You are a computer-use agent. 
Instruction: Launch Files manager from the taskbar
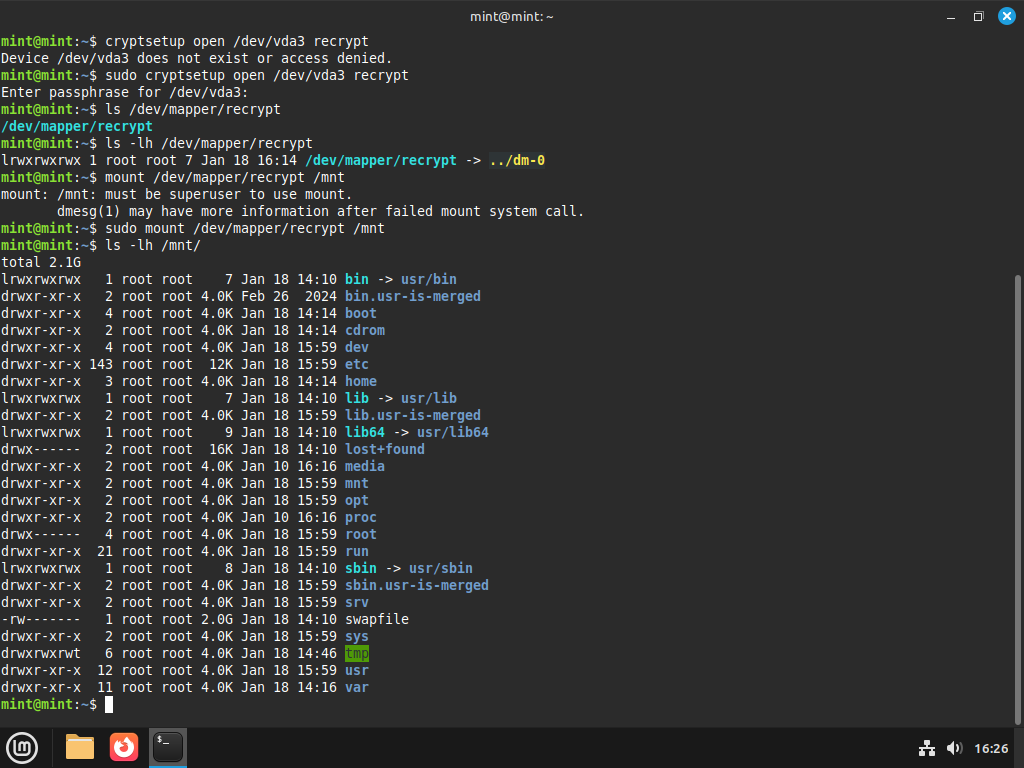pos(80,747)
